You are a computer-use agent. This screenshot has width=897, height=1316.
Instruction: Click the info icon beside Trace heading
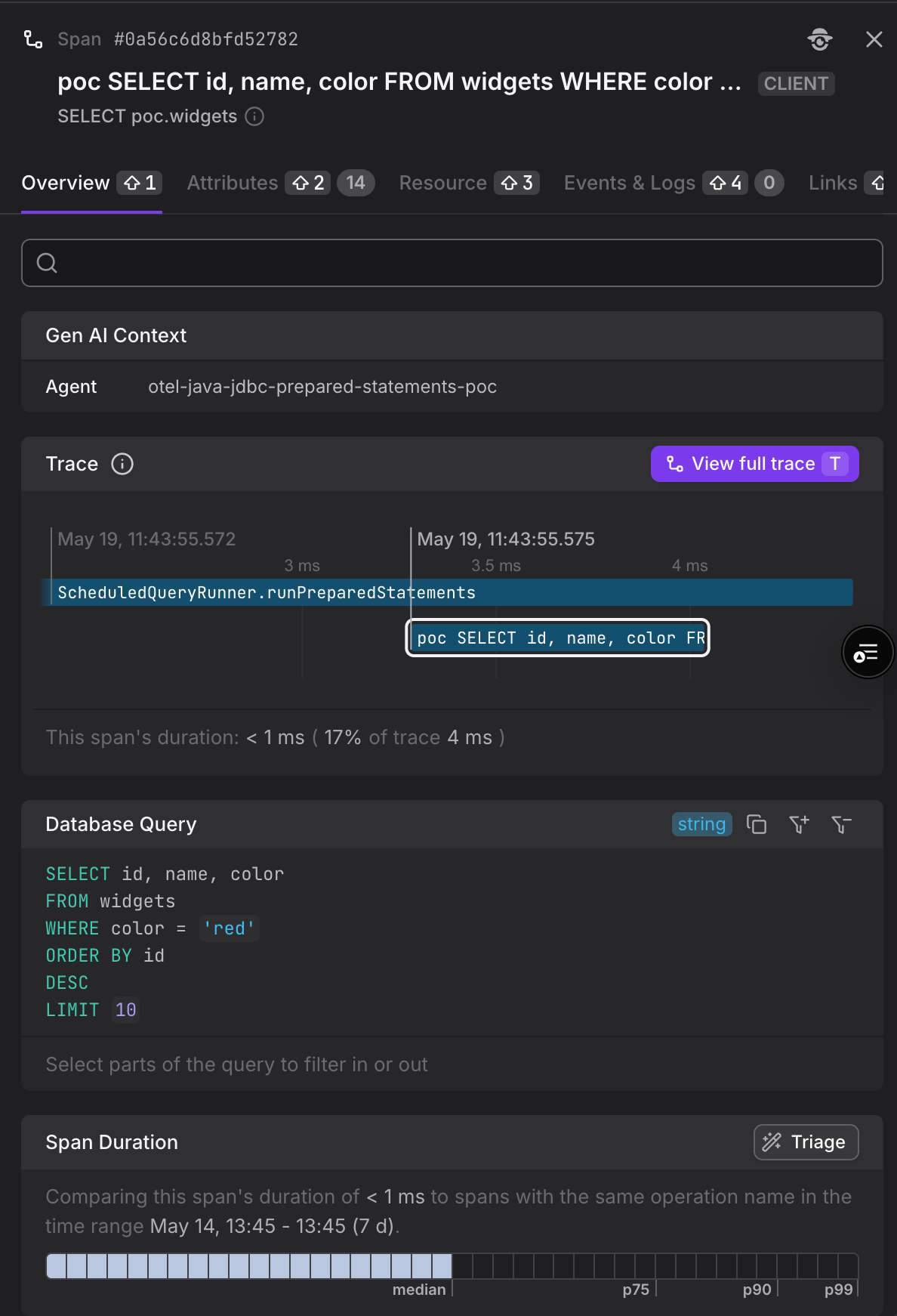coord(122,464)
